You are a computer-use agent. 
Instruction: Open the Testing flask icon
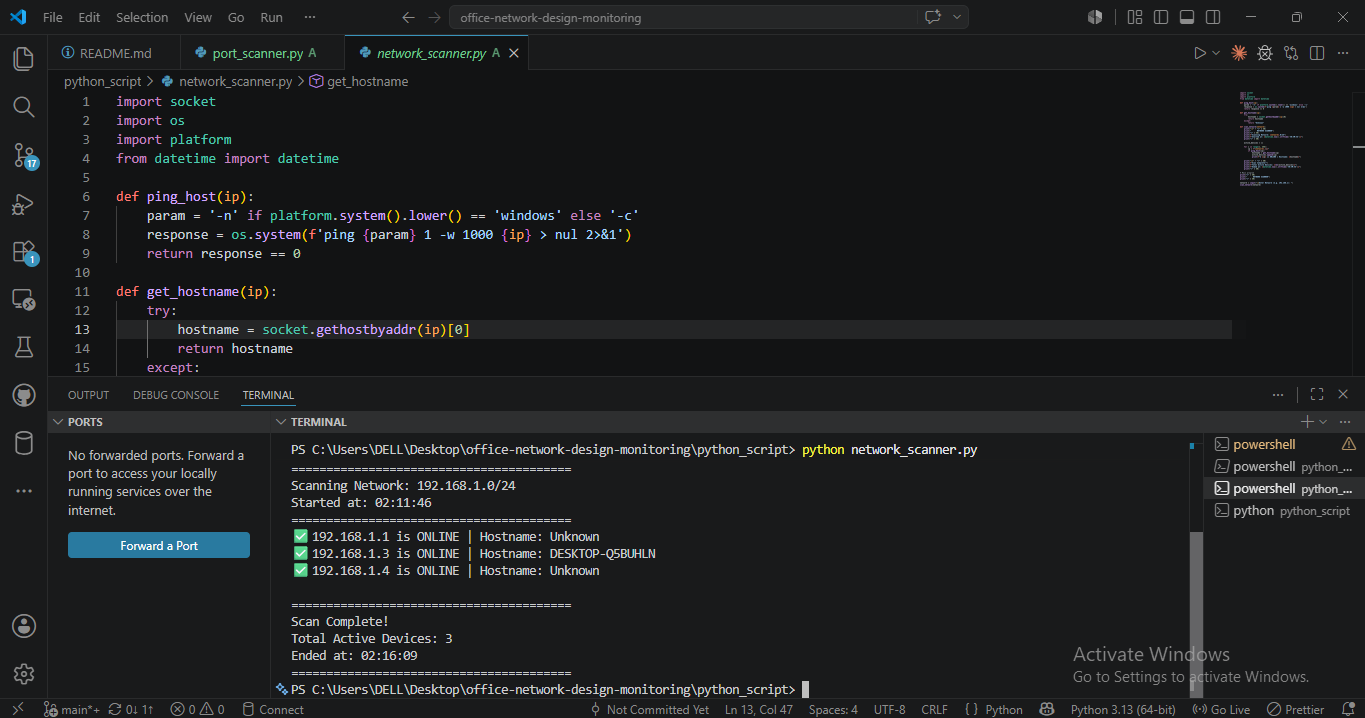click(x=24, y=347)
